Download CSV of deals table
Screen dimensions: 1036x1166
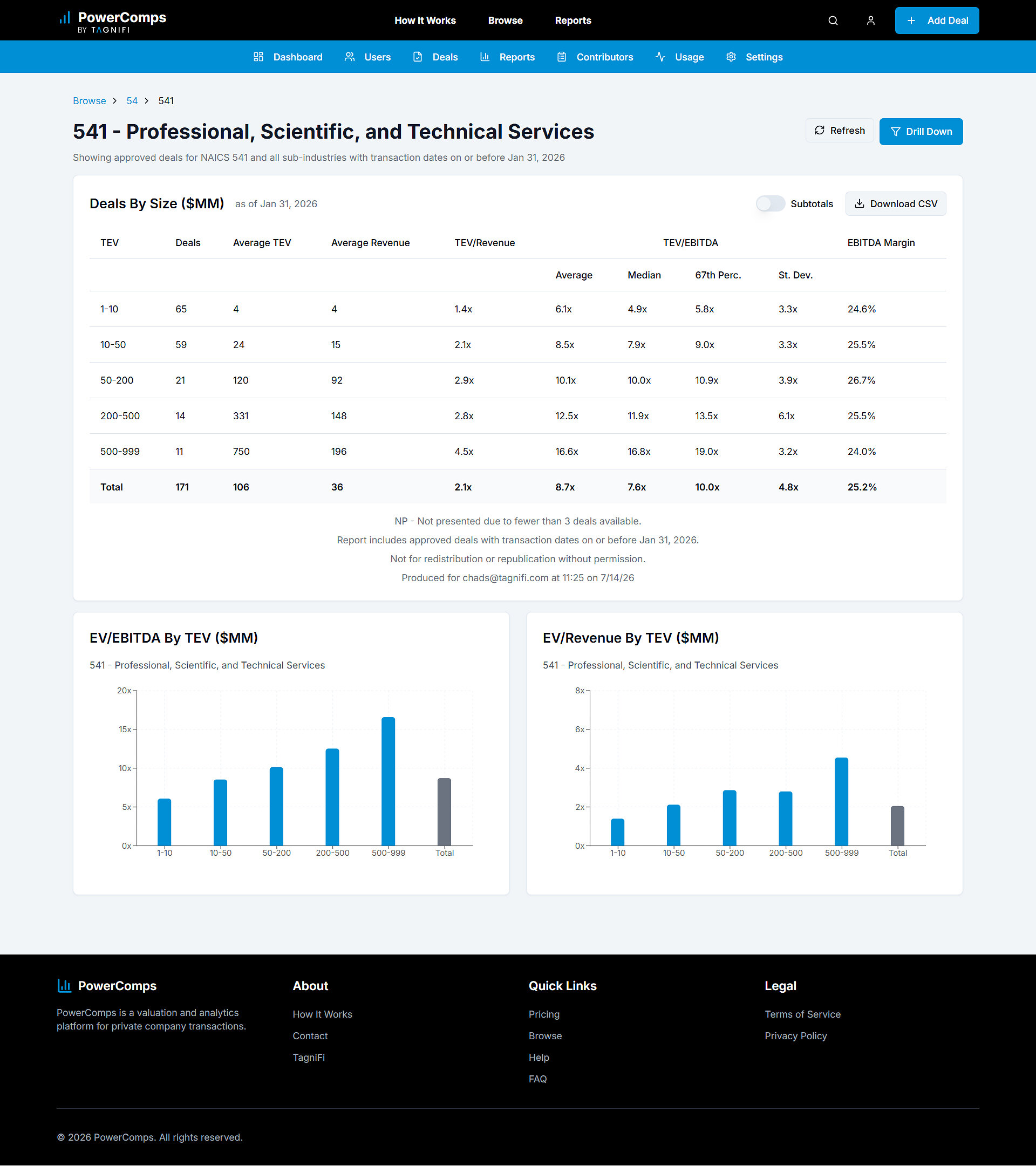[895, 203]
